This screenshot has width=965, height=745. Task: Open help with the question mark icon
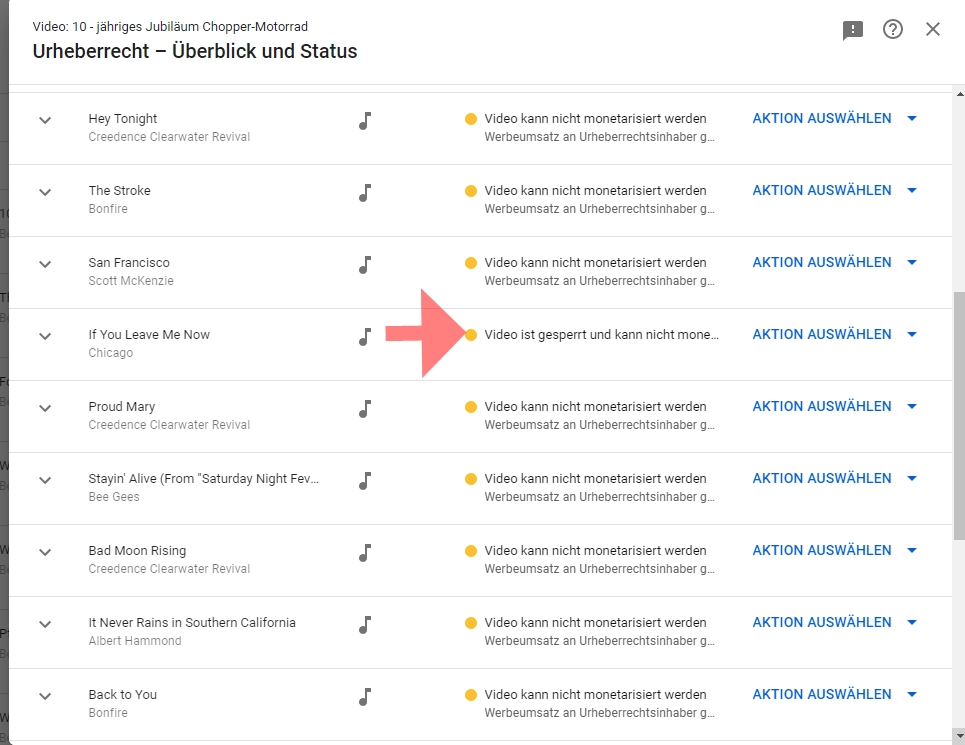(892, 29)
